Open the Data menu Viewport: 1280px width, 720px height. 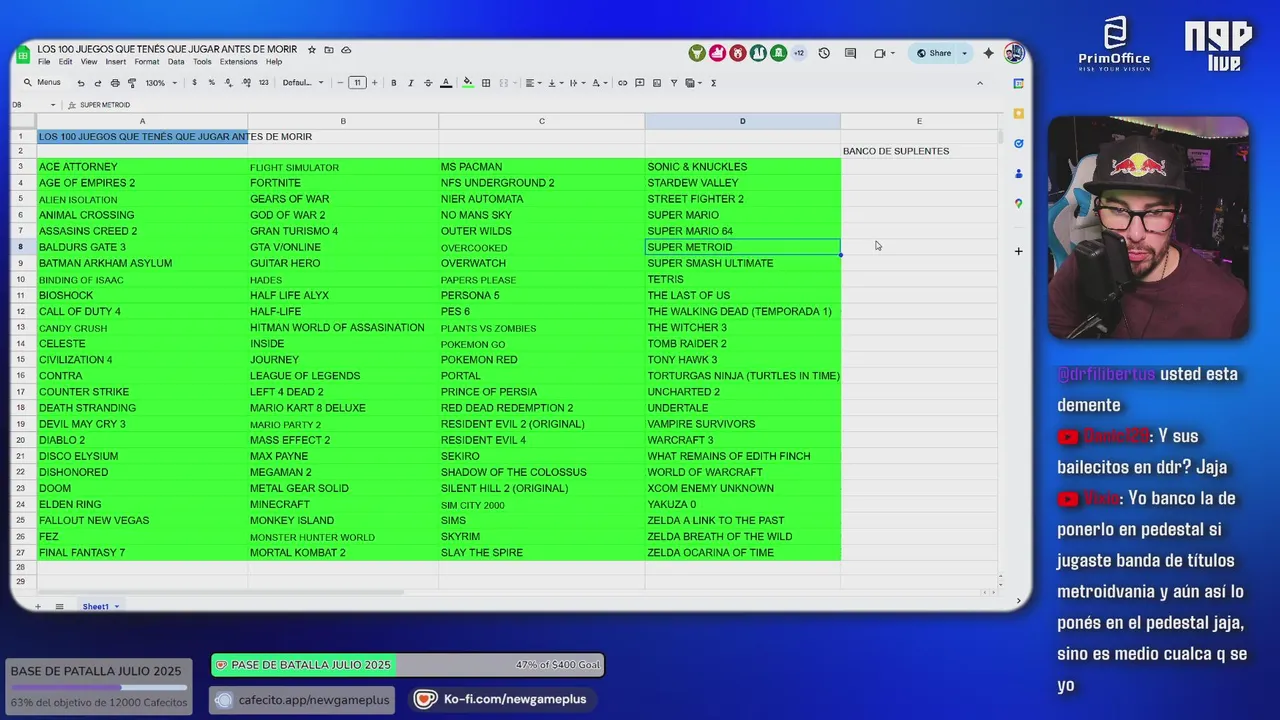tap(176, 62)
